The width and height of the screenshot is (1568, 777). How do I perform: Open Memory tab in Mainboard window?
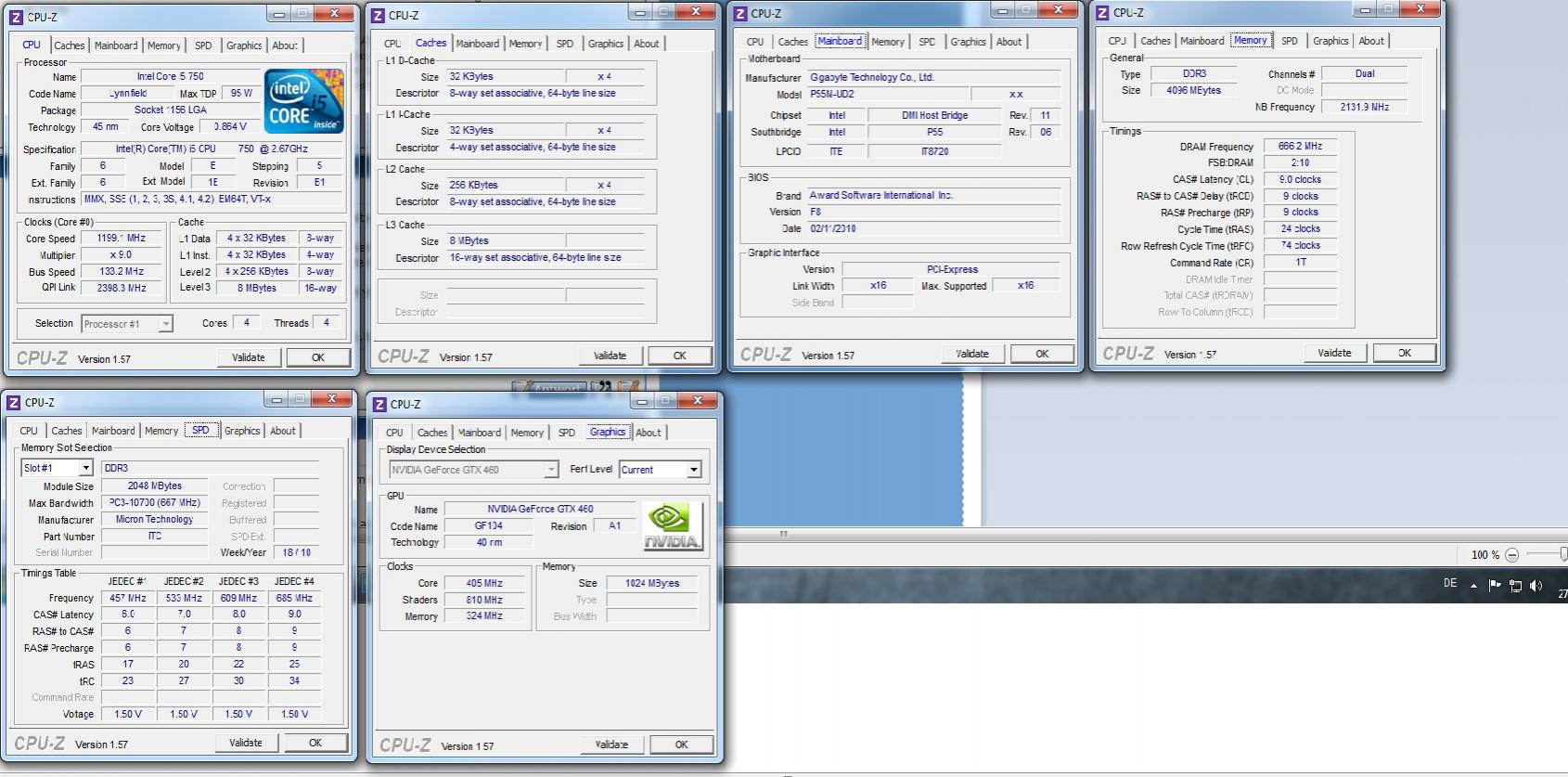point(888,42)
